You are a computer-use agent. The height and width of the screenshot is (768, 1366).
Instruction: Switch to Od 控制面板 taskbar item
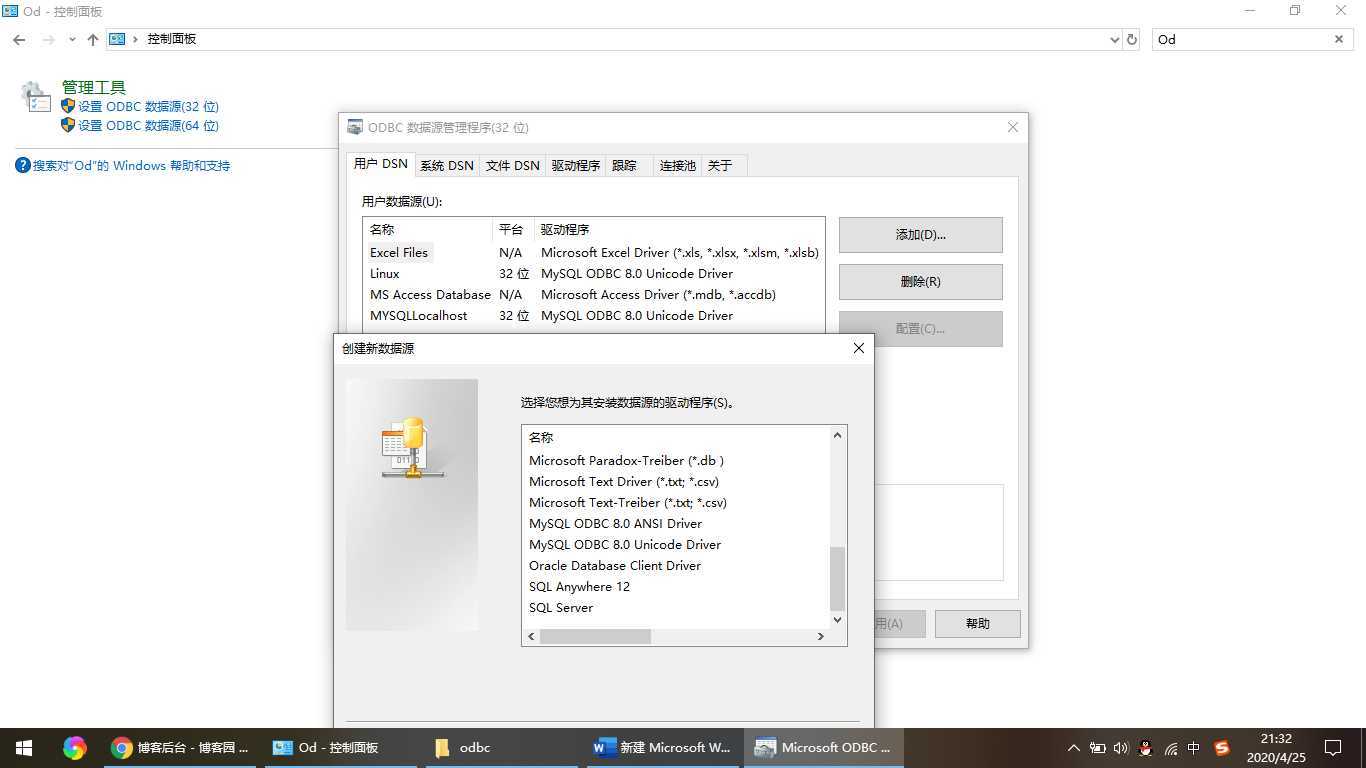tap(342, 747)
